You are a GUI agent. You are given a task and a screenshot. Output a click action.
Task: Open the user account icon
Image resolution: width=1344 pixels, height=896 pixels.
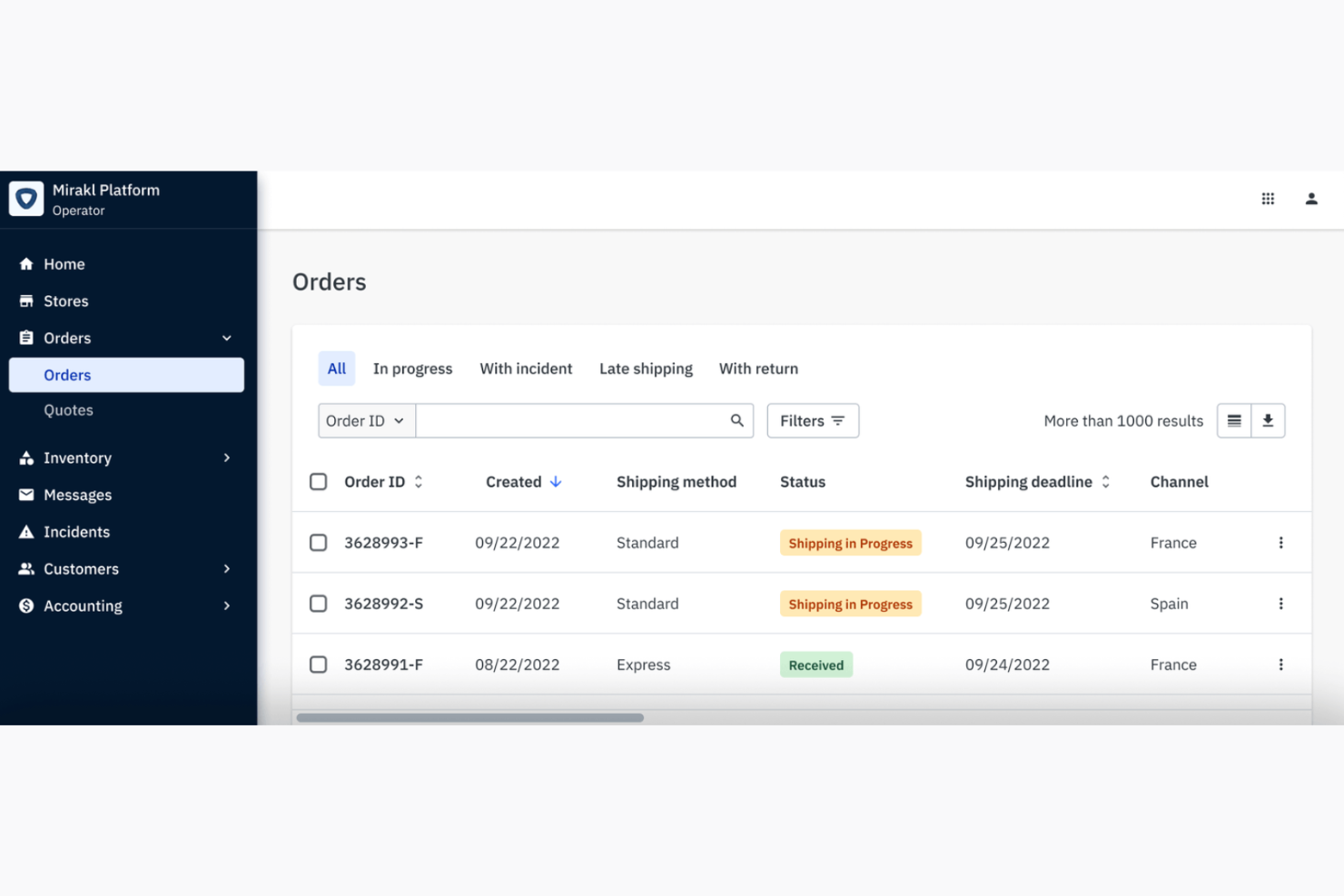click(x=1311, y=198)
